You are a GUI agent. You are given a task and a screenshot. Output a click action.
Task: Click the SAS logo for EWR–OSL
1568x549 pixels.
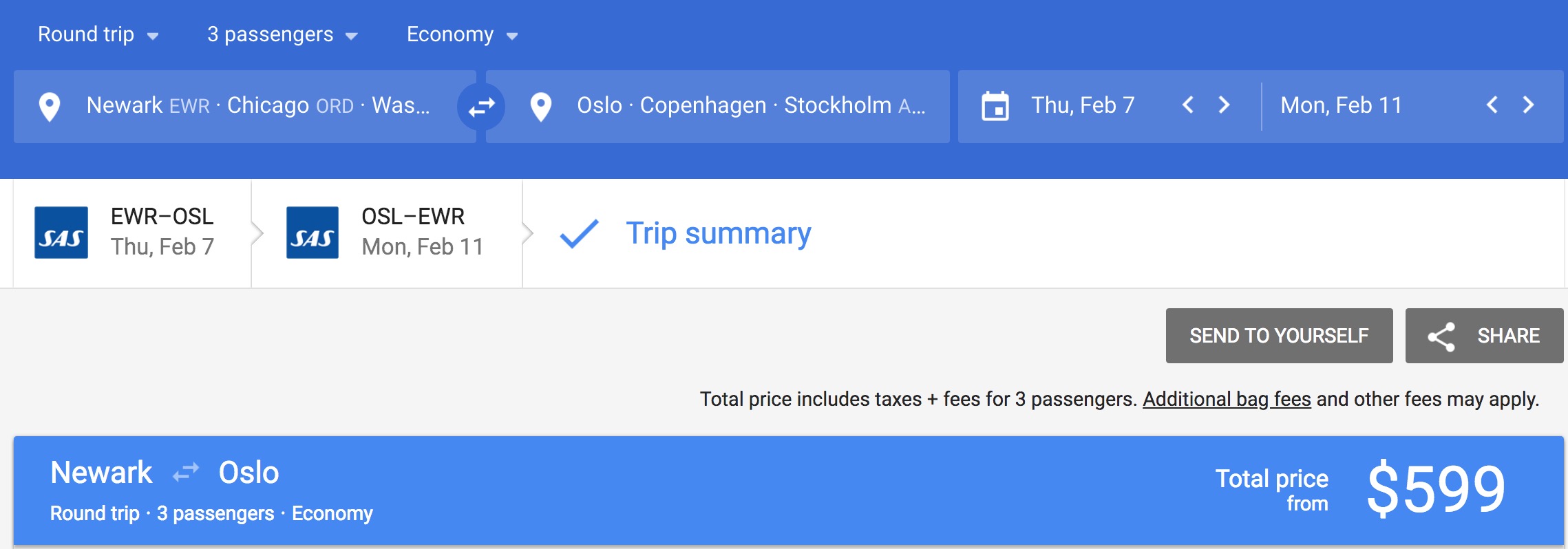coord(61,233)
